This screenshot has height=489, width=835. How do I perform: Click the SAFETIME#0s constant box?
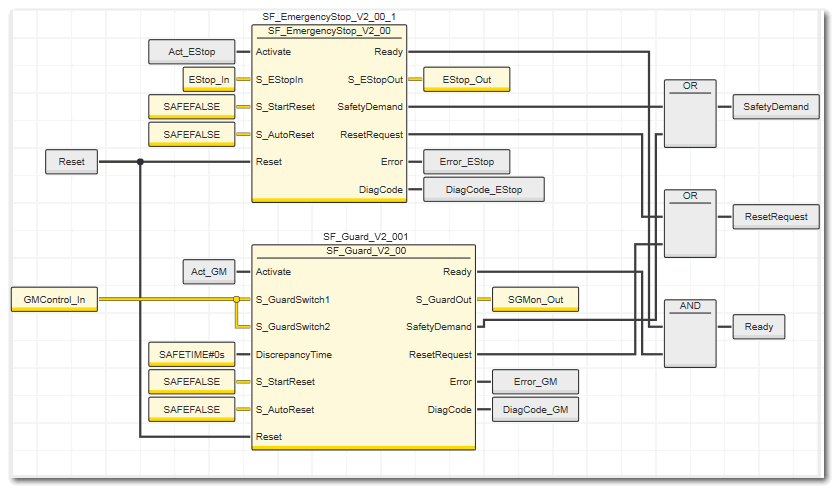pos(190,354)
